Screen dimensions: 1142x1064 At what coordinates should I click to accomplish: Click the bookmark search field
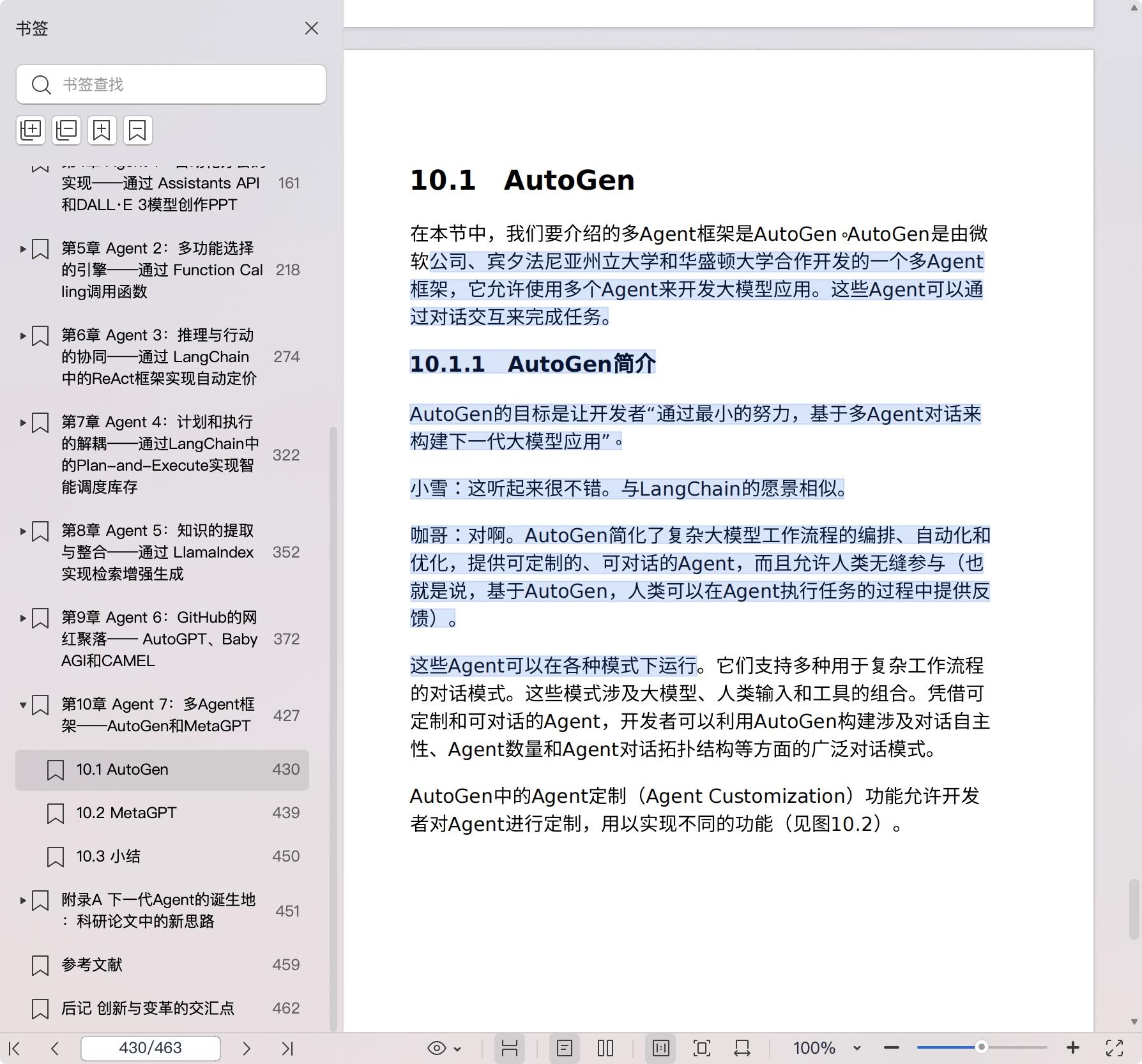[x=171, y=84]
